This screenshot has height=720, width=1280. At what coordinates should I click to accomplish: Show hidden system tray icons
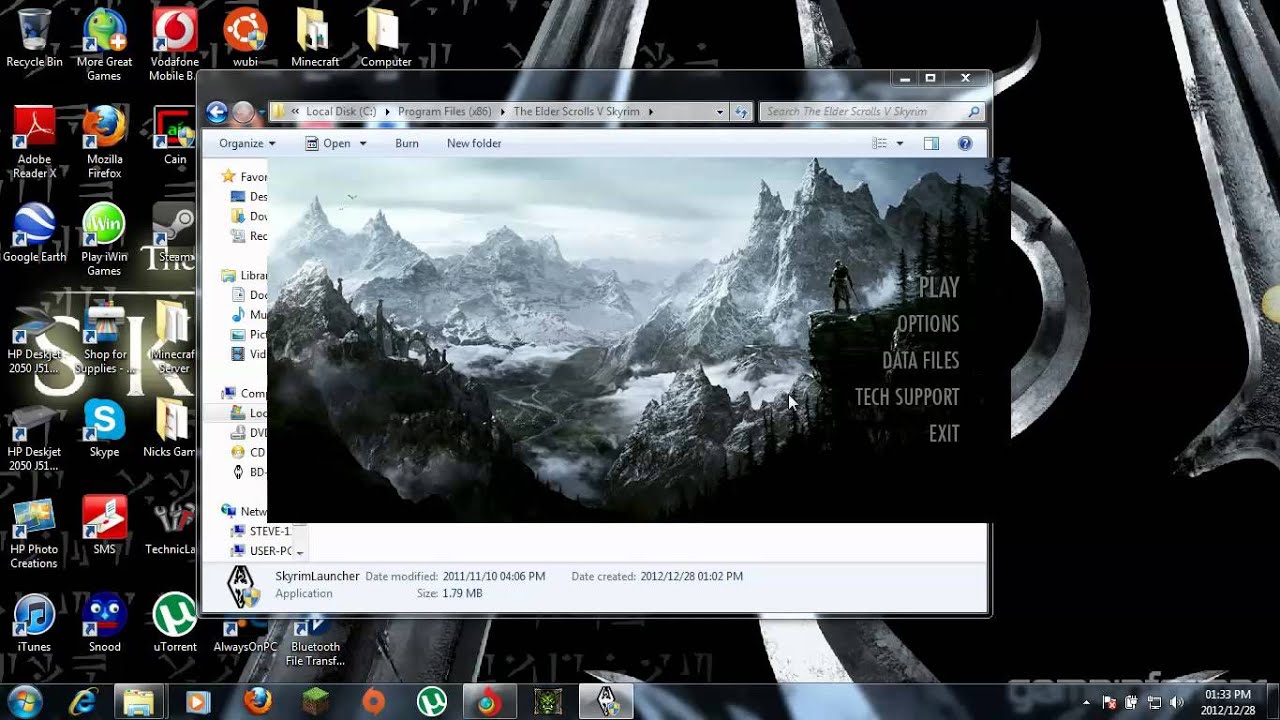coord(1087,703)
